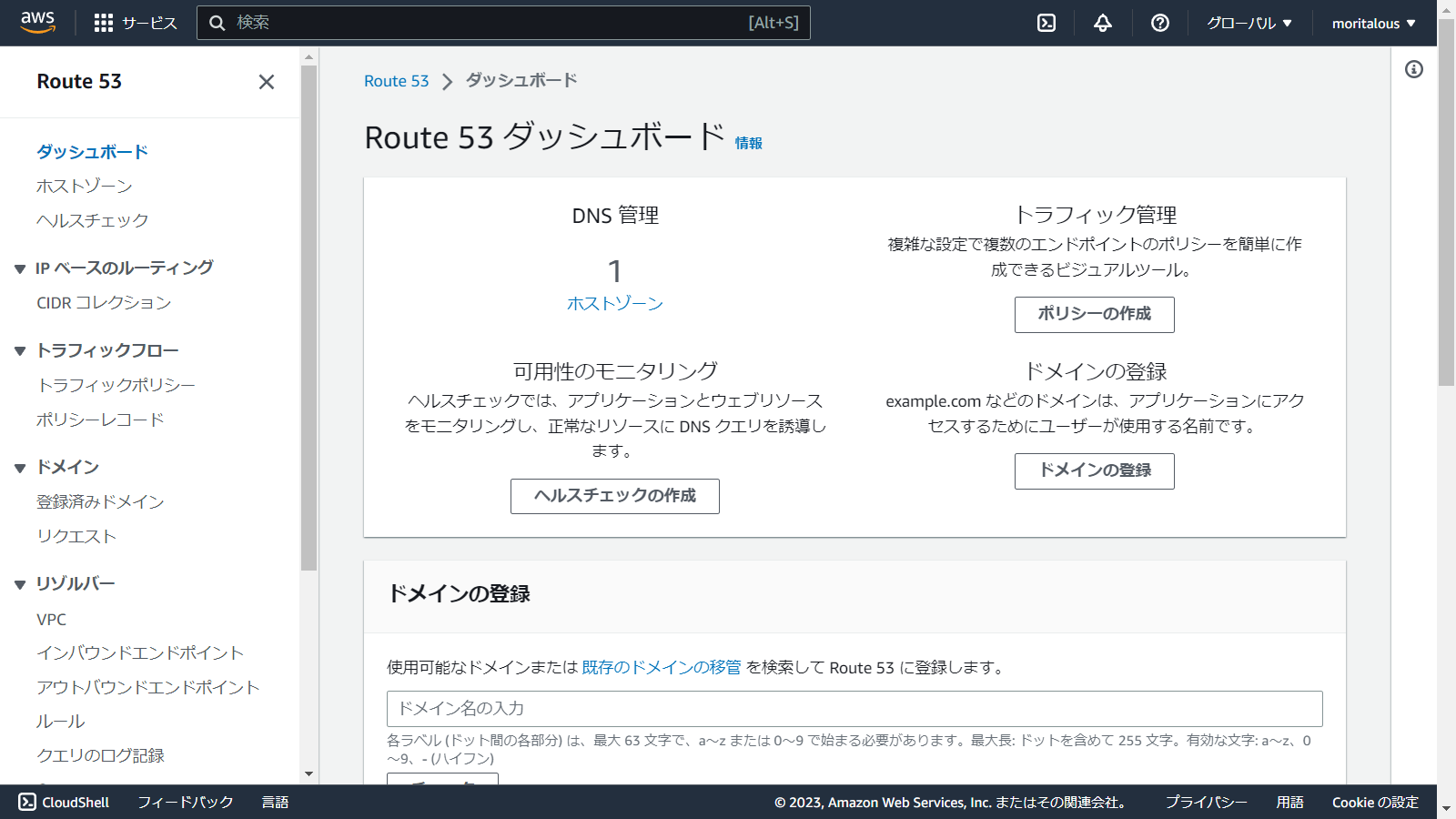This screenshot has width=1456, height=819.
Task: Select 登録済みドメイン in the sidebar
Action: point(99,501)
